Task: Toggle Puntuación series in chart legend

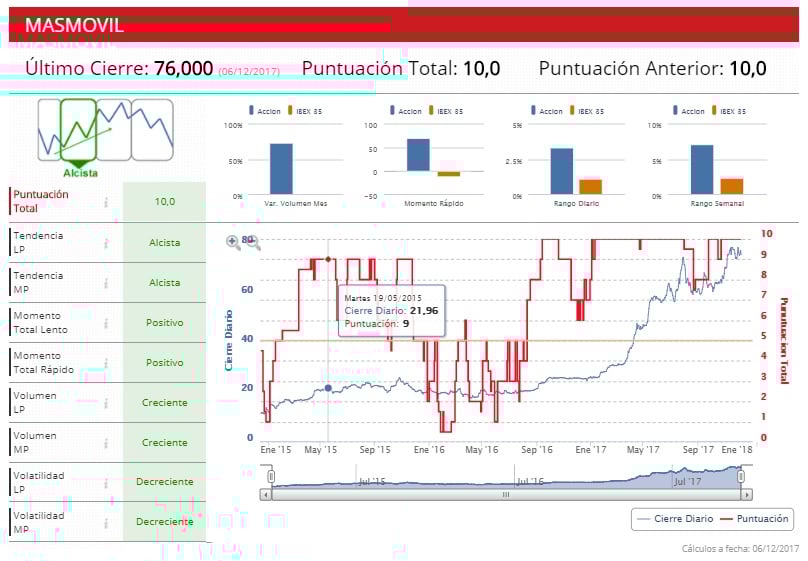Action: [x=754, y=519]
